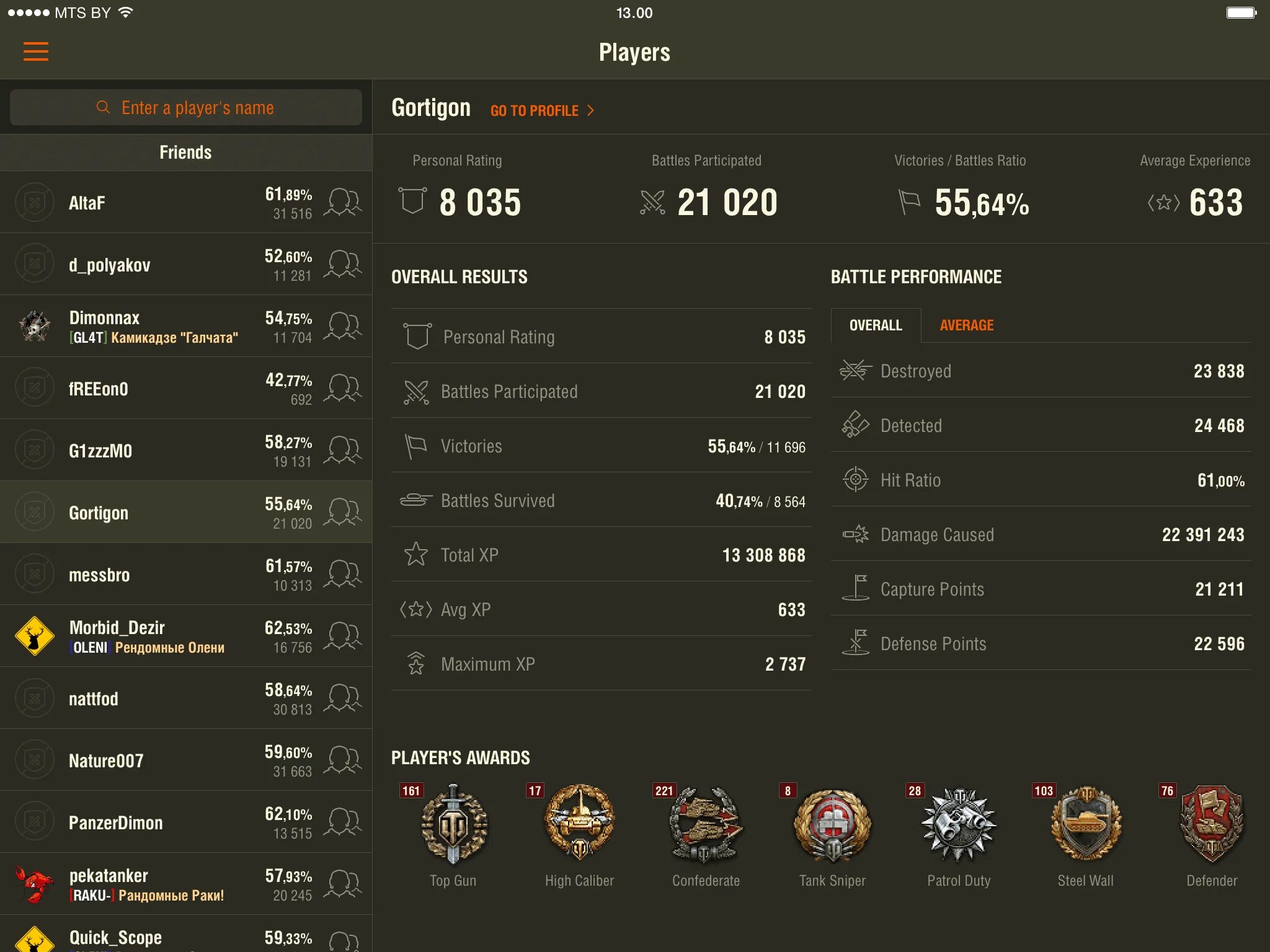Click the search input field for players
The height and width of the screenshot is (952, 1270).
pyautogui.click(x=187, y=107)
